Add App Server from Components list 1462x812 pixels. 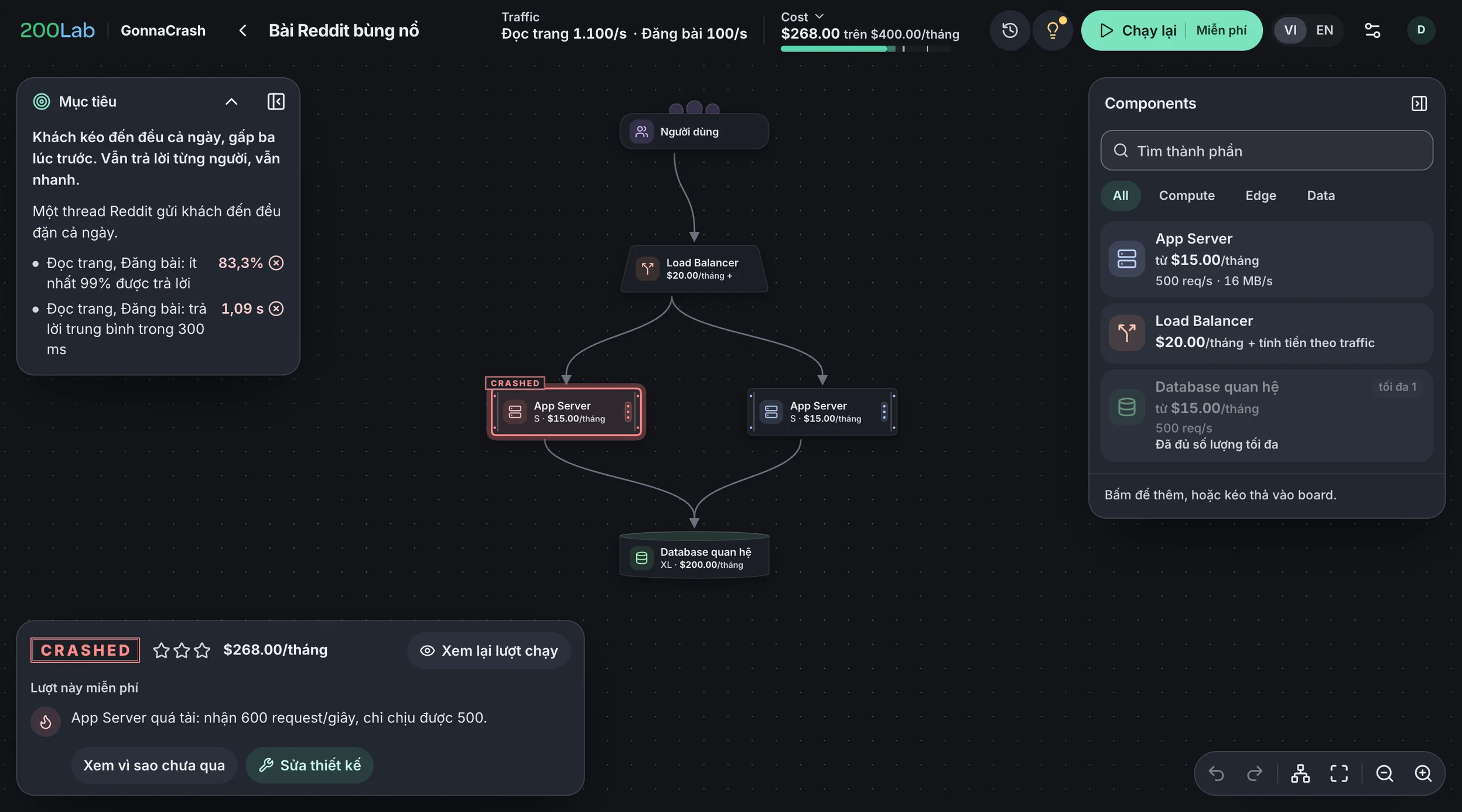1266,259
